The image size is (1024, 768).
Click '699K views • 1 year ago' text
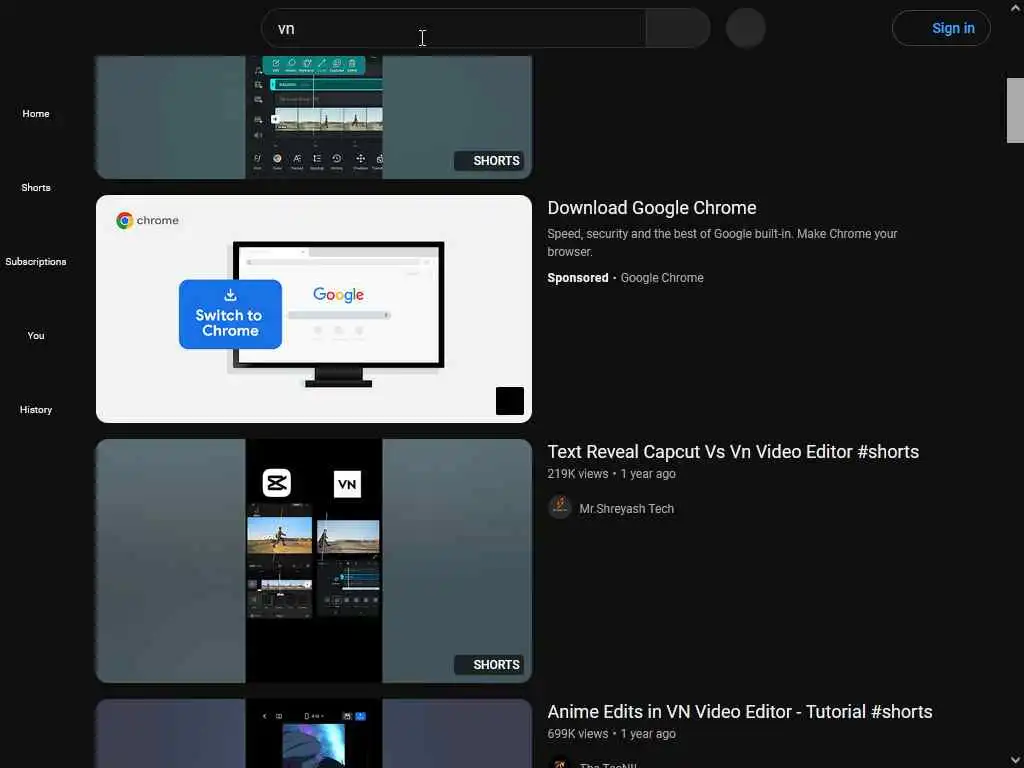coord(611,733)
